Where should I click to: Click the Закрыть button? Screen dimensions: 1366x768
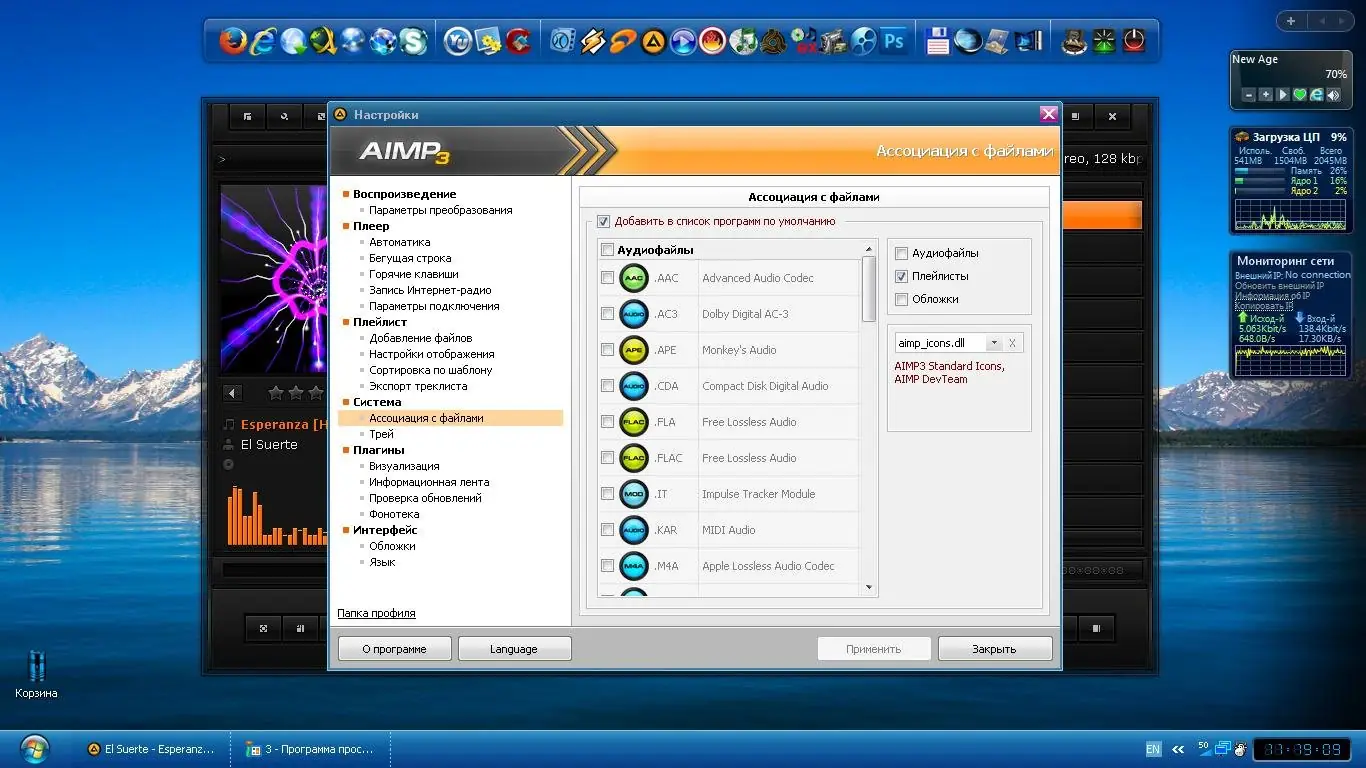click(x=993, y=648)
